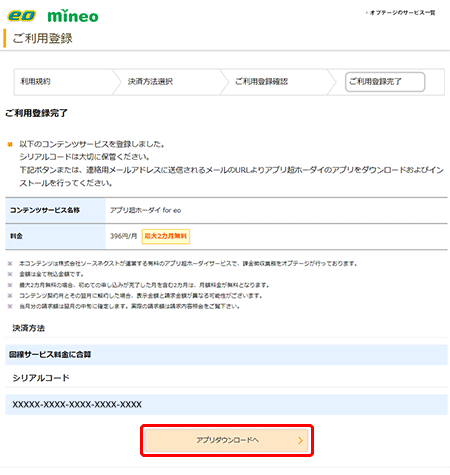Click the orange bullet beside registration message
The height and width of the screenshot is (475, 450).
tap(10, 144)
